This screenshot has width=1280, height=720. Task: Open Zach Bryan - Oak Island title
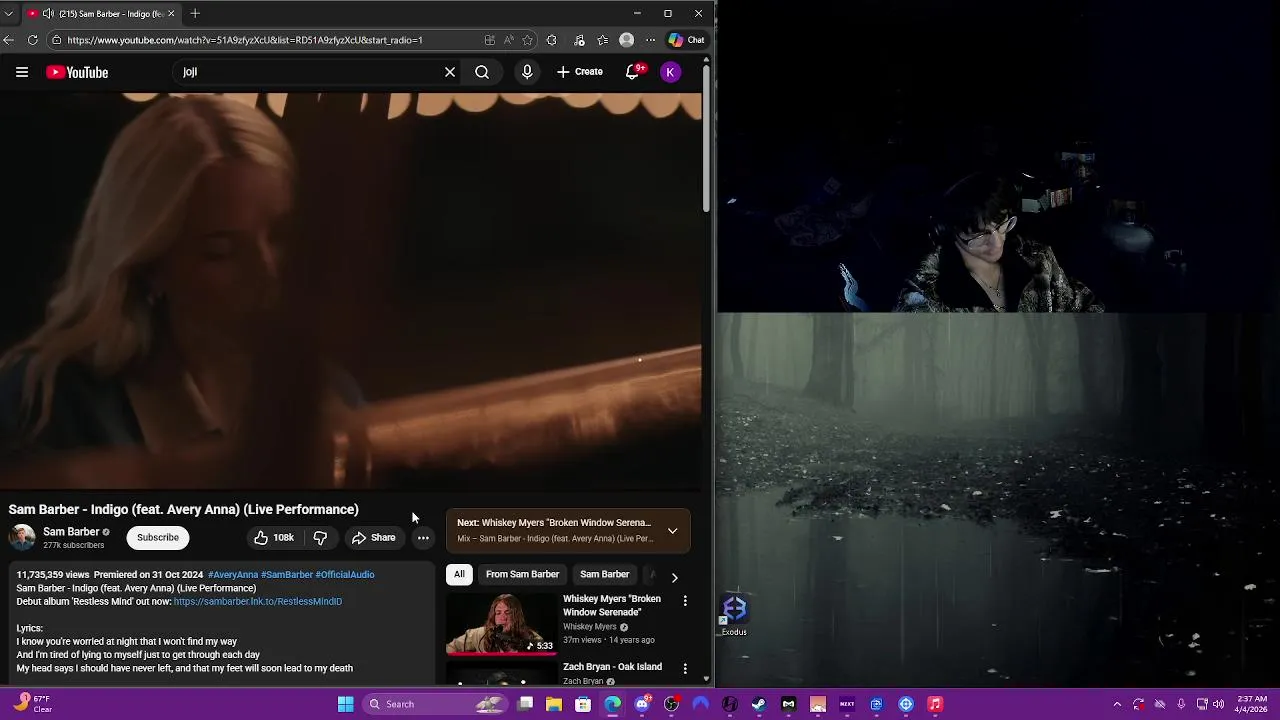[x=612, y=667]
